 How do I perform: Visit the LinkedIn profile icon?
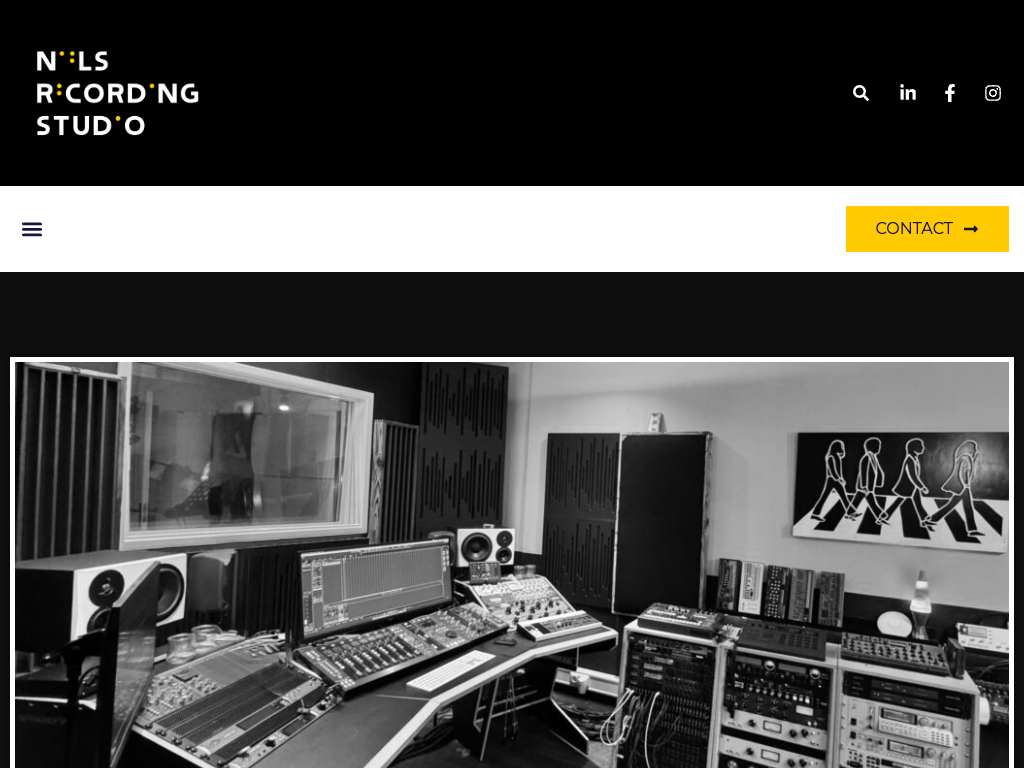tap(908, 93)
